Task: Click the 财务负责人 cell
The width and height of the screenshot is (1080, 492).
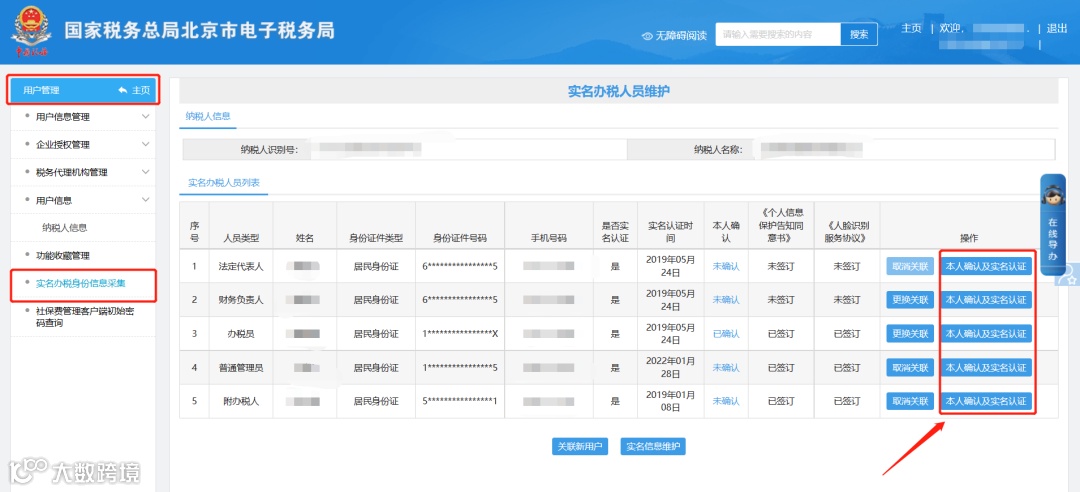Action: point(241,300)
